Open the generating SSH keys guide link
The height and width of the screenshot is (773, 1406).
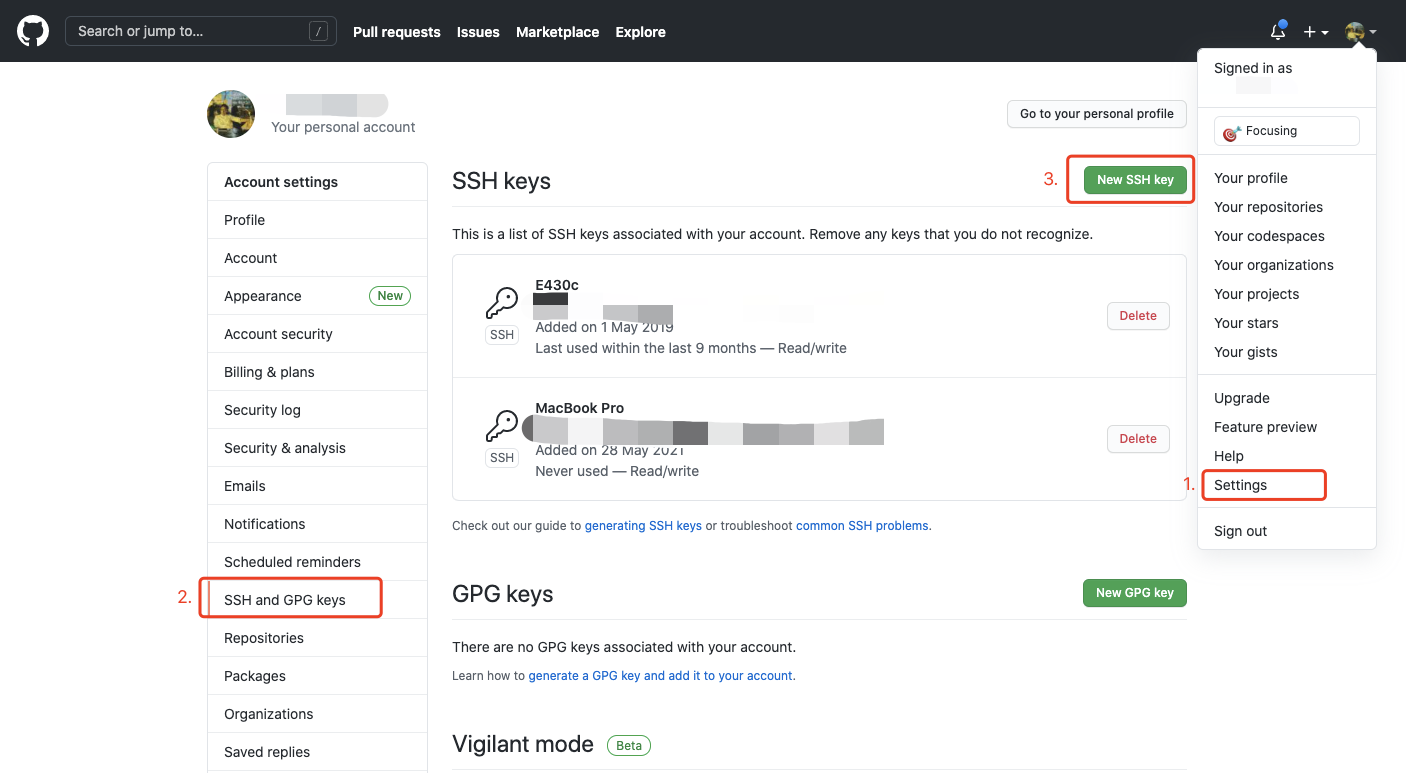coord(643,525)
